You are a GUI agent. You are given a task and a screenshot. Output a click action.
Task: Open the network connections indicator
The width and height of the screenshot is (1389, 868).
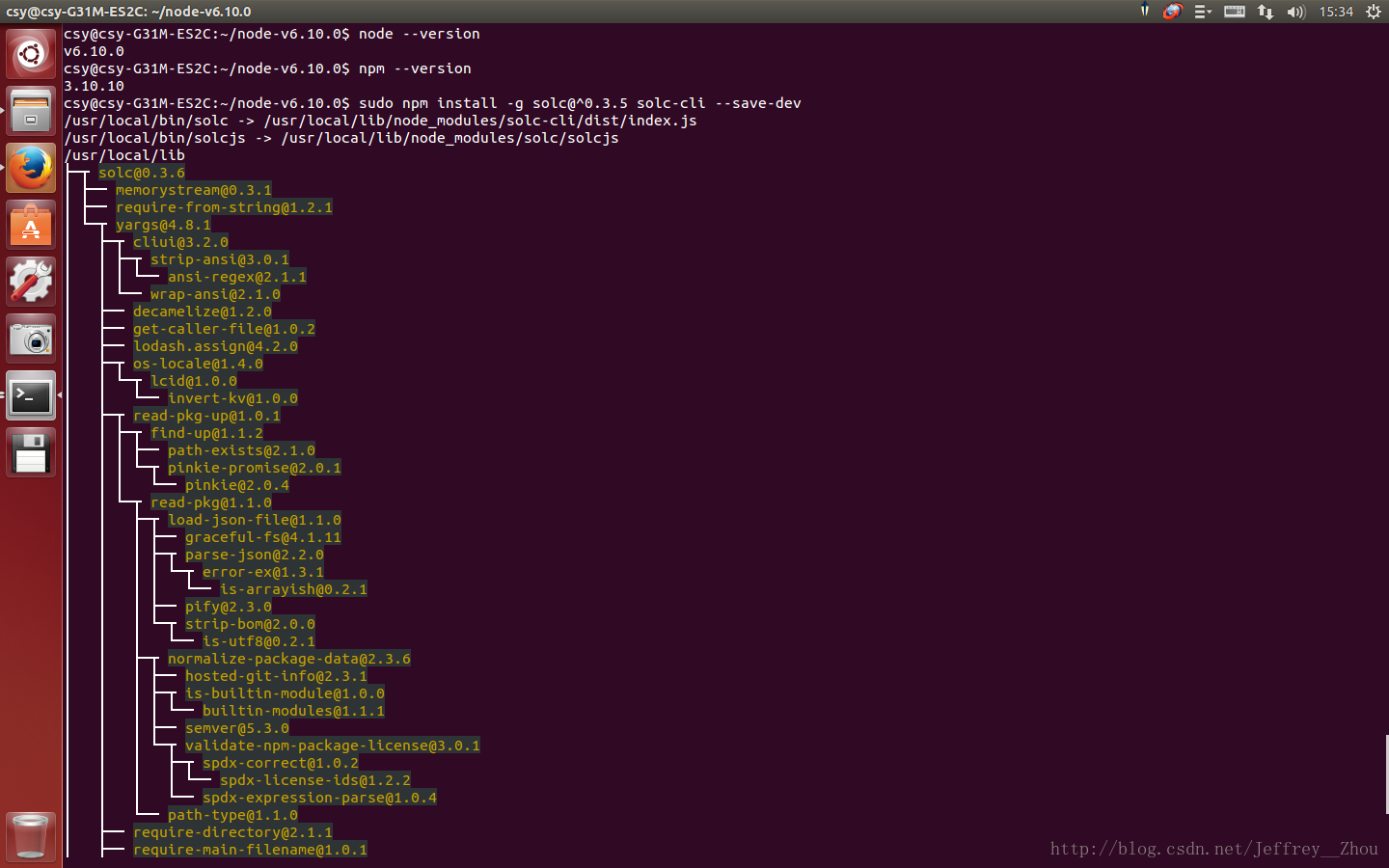click(x=1266, y=12)
